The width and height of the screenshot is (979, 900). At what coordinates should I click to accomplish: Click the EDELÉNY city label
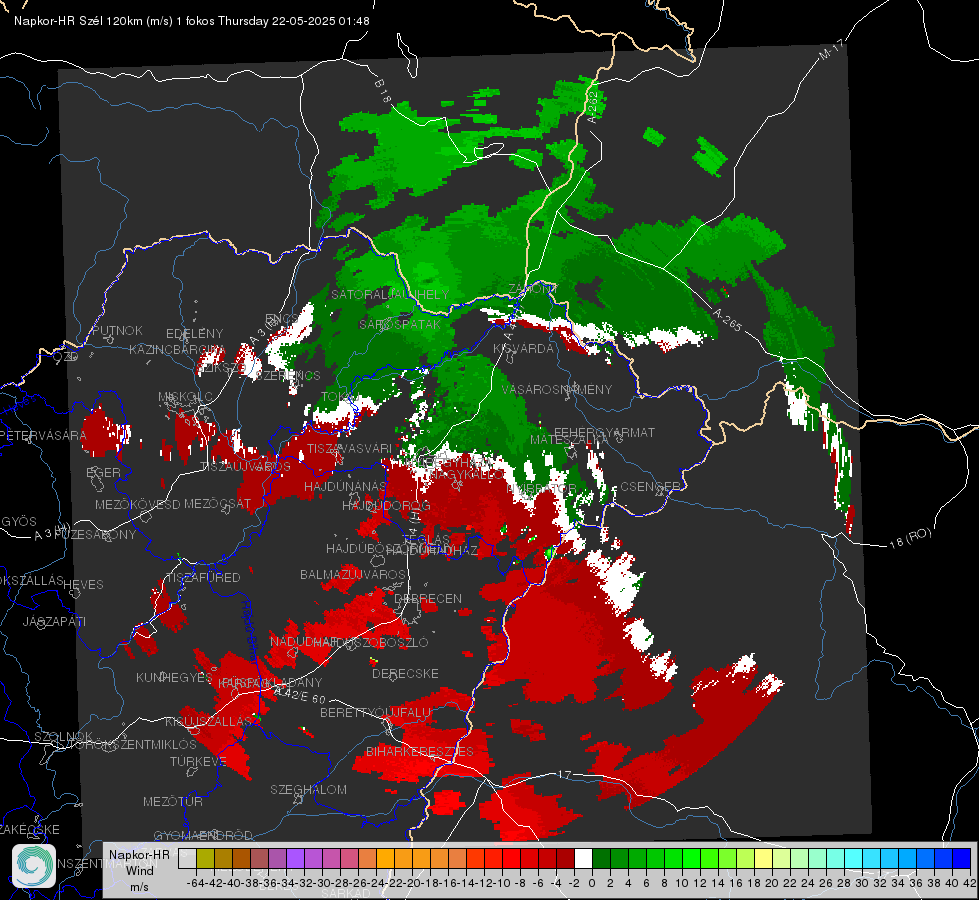194,334
